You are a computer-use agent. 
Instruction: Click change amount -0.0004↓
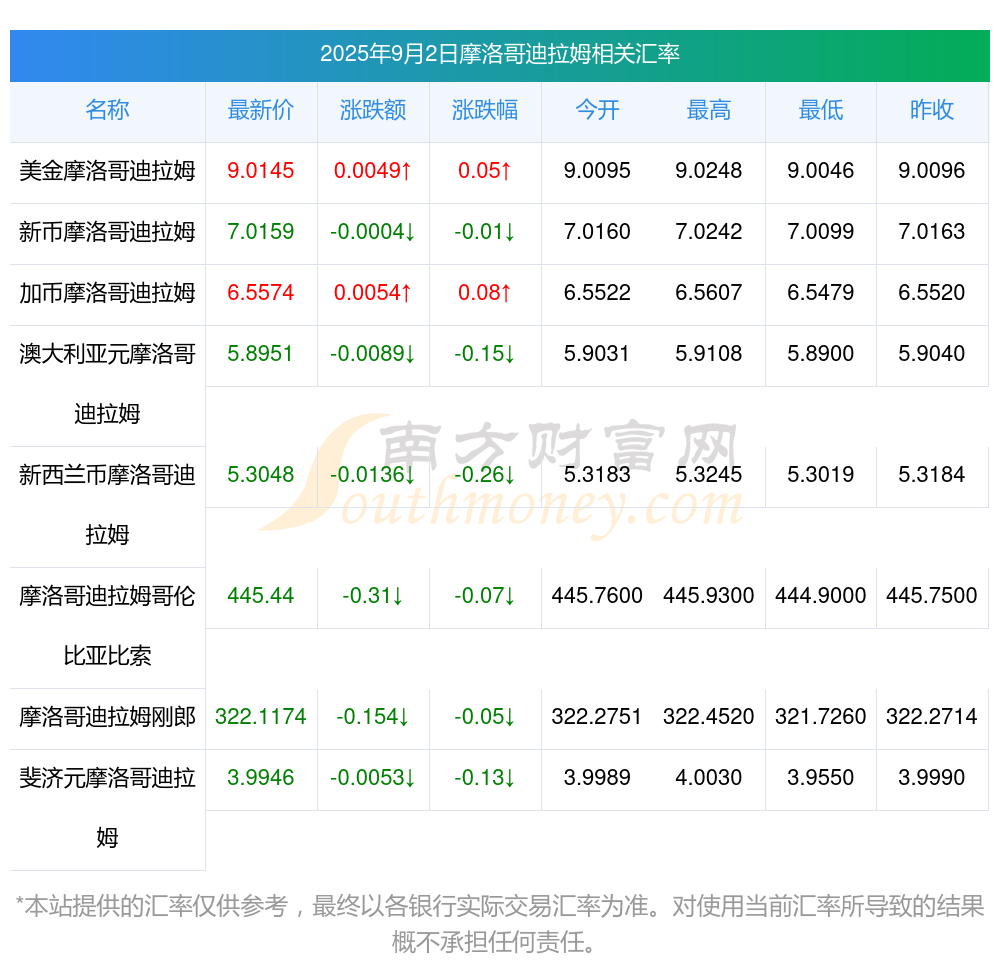(373, 231)
